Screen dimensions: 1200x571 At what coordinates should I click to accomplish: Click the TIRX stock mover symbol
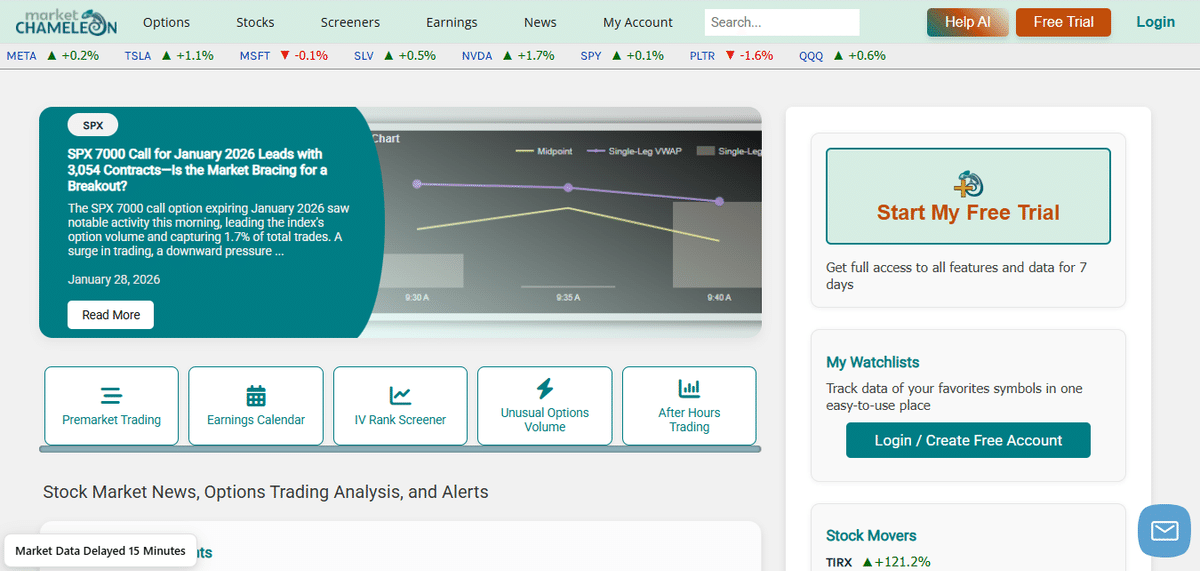tap(839, 562)
